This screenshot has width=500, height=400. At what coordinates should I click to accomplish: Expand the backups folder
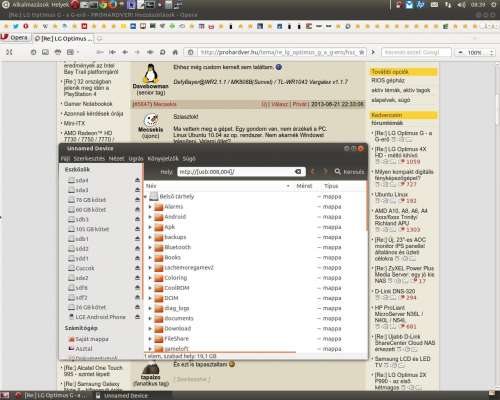[x=150, y=237]
